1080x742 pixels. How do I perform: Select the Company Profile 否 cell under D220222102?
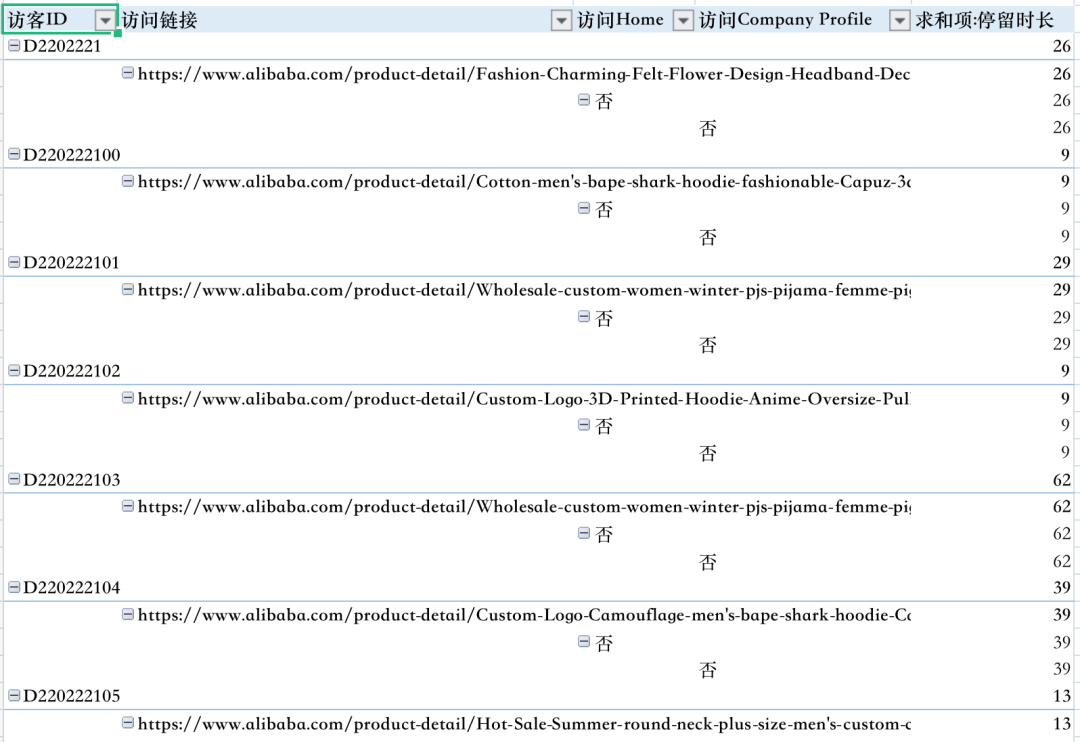[708, 453]
